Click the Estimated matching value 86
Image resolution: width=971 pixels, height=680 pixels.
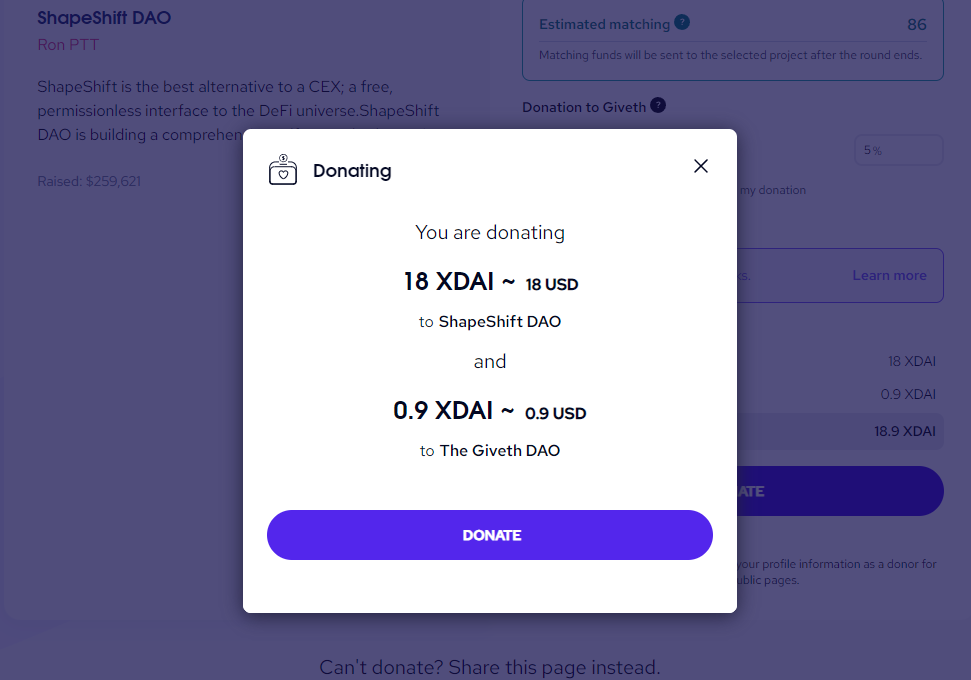pos(917,24)
